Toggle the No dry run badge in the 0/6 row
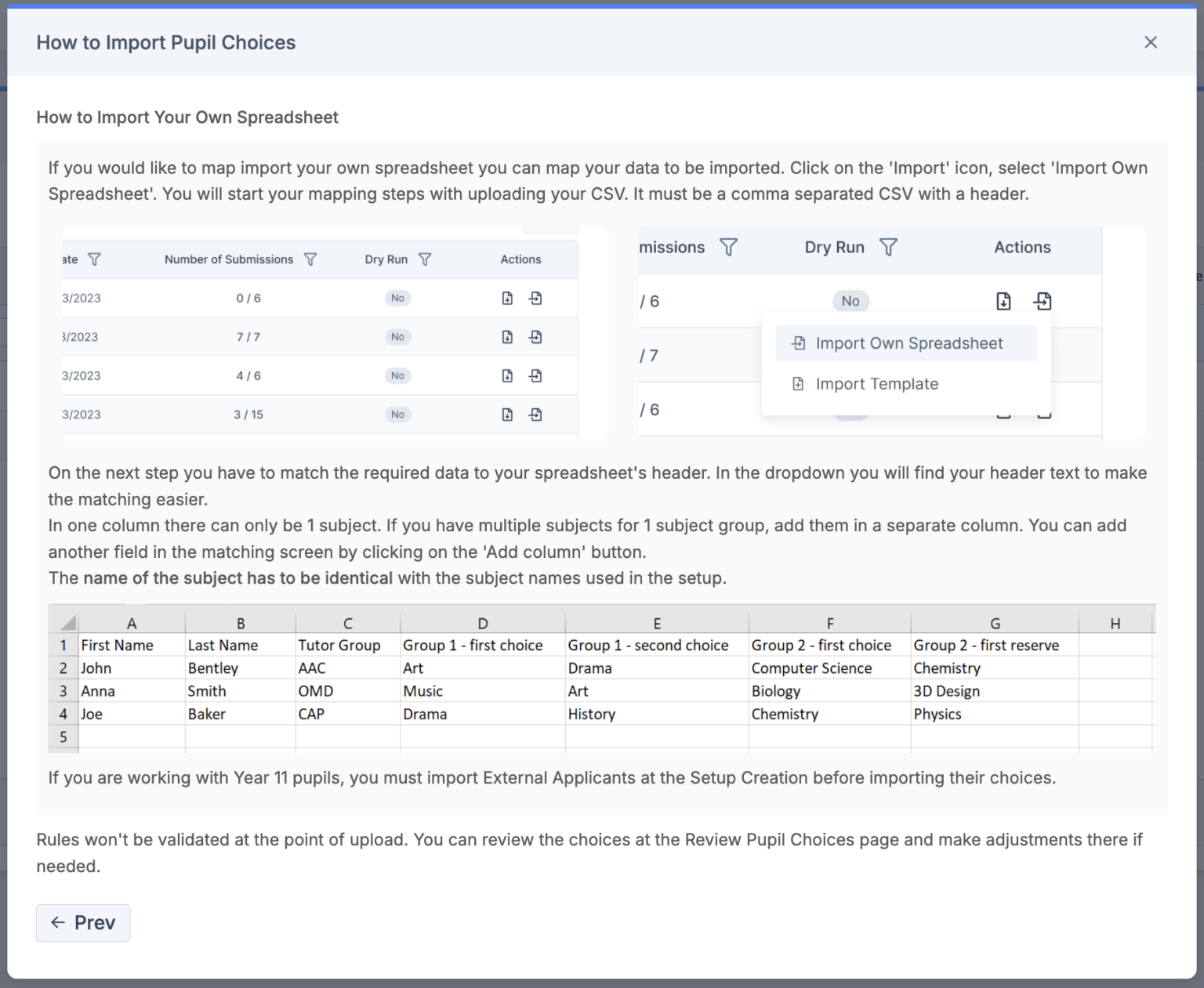This screenshot has width=1204, height=988. coord(397,298)
